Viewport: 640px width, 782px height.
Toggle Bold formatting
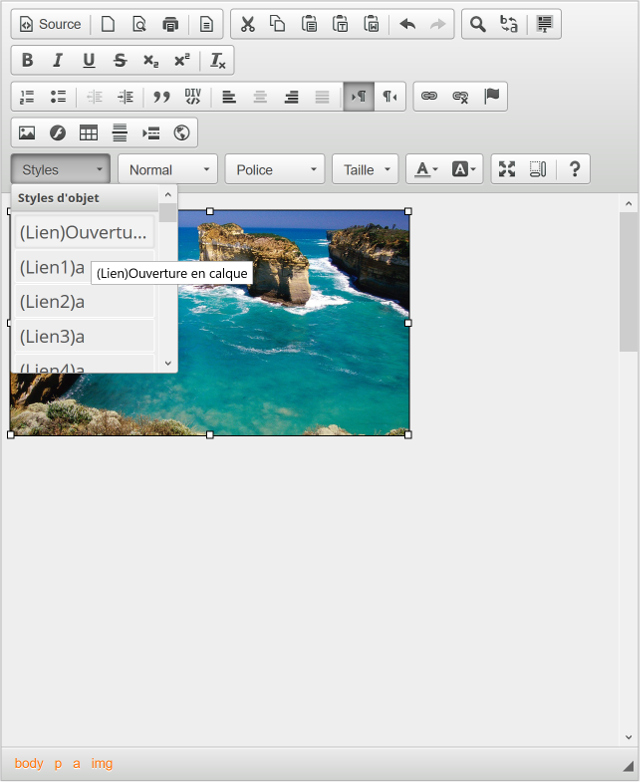click(27, 61)
